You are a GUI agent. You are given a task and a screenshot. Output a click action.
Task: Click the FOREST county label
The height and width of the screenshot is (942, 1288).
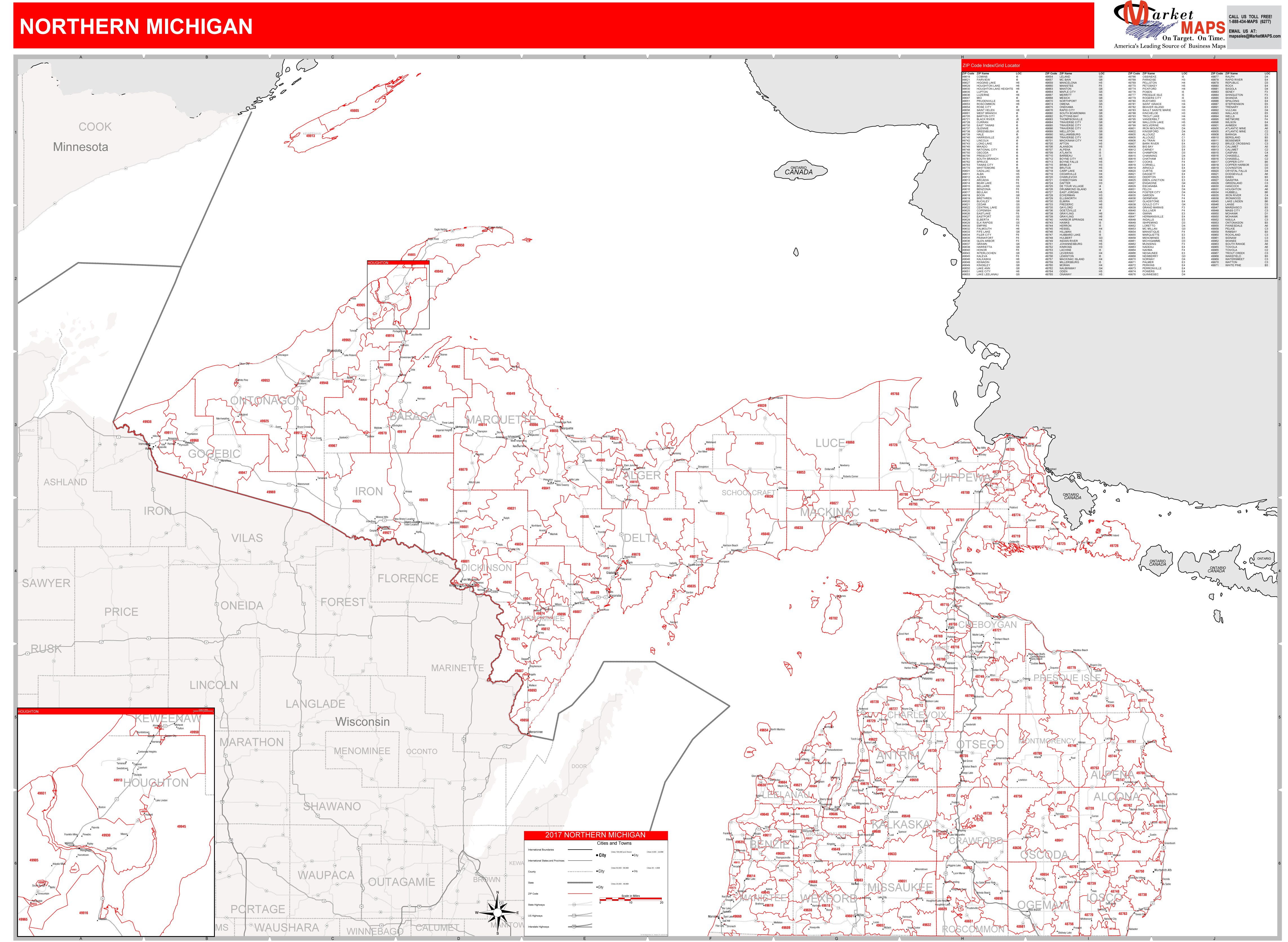click(x=343, y=602)
